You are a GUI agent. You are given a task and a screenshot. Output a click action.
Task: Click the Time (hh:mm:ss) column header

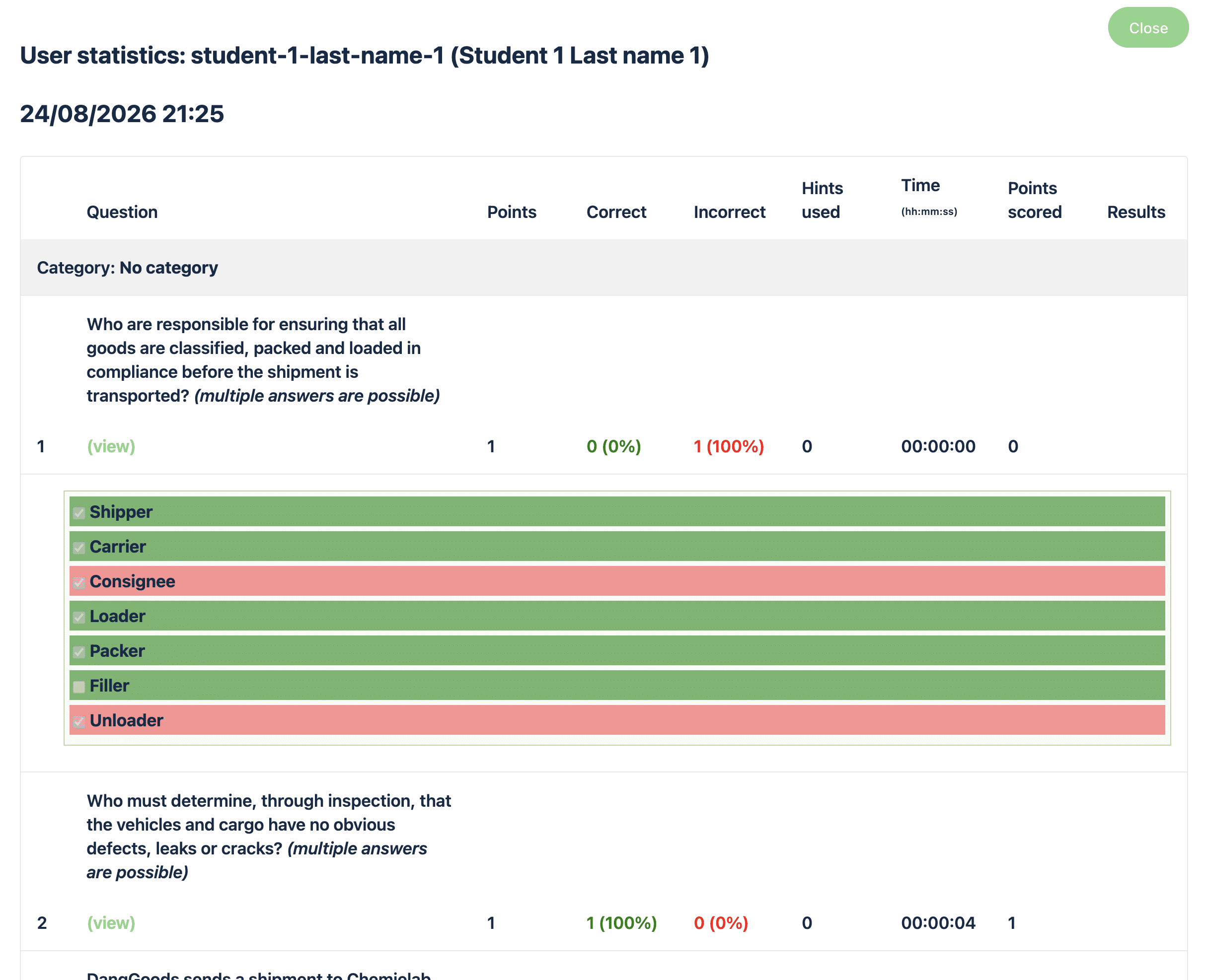click(x=929, y=197)
